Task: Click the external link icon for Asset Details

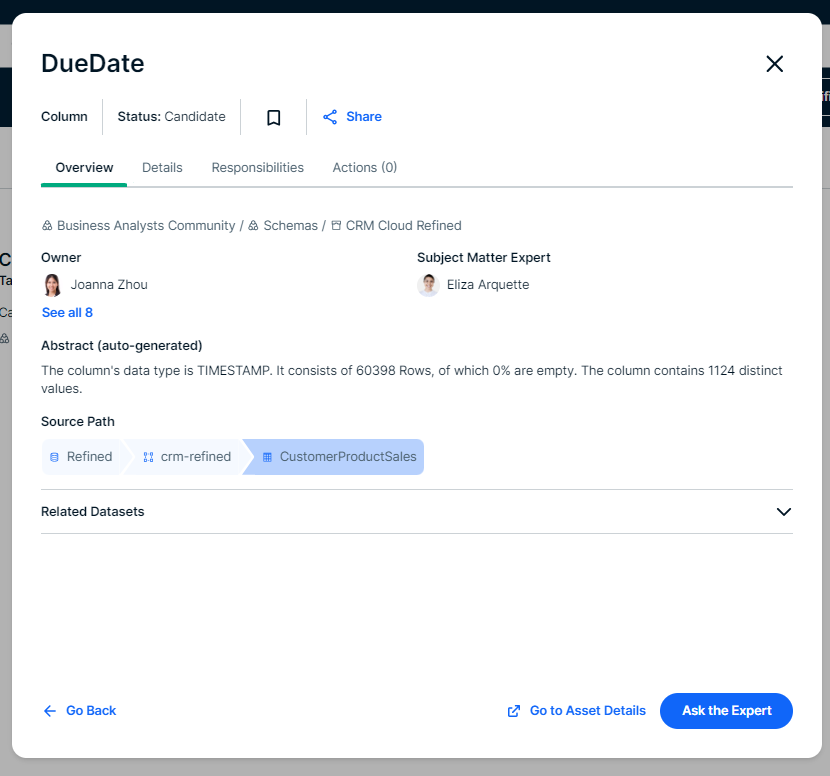Action: (514, 711)
